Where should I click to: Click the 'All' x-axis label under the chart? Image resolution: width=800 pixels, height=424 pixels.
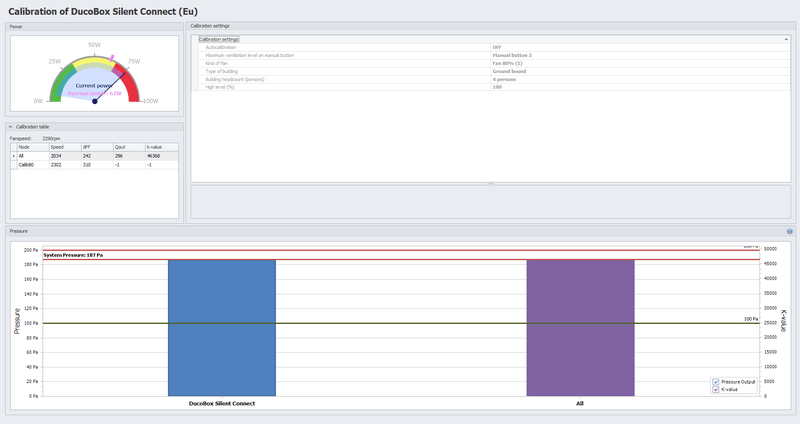click(580, 403)
